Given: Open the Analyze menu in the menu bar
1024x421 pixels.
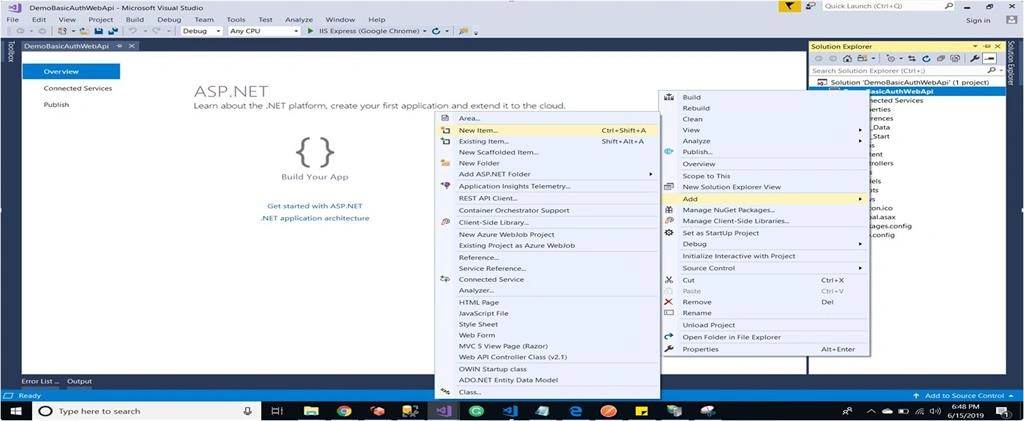Looking at the screenshot, I should 298,20.
